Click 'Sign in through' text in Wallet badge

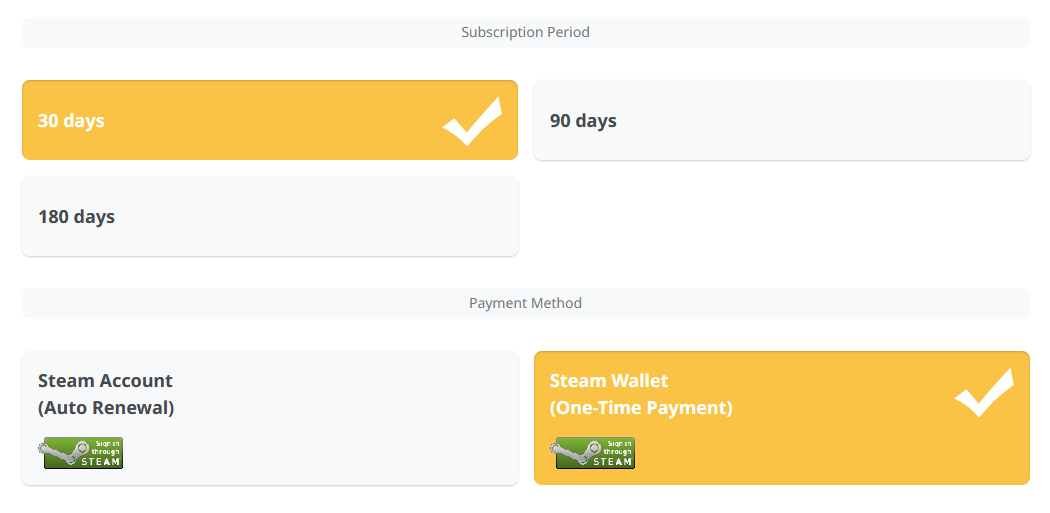tap(617, 447)
